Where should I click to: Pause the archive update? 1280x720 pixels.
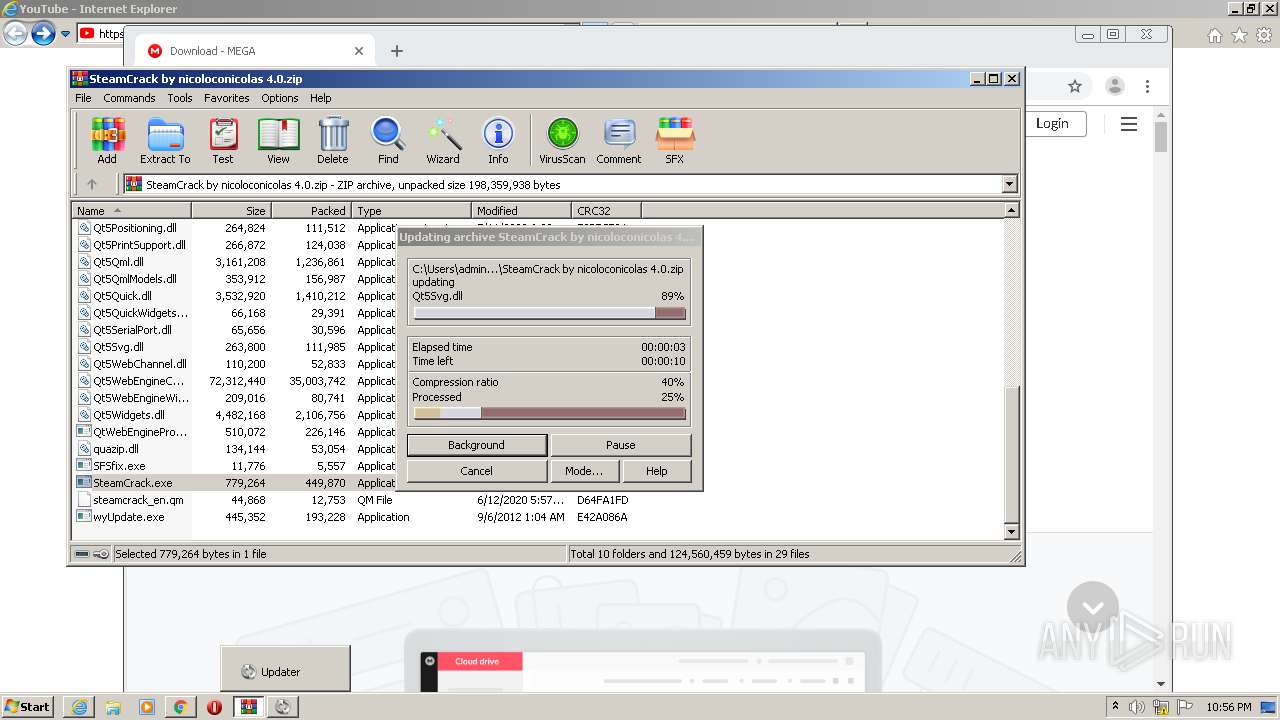point(620,445)
